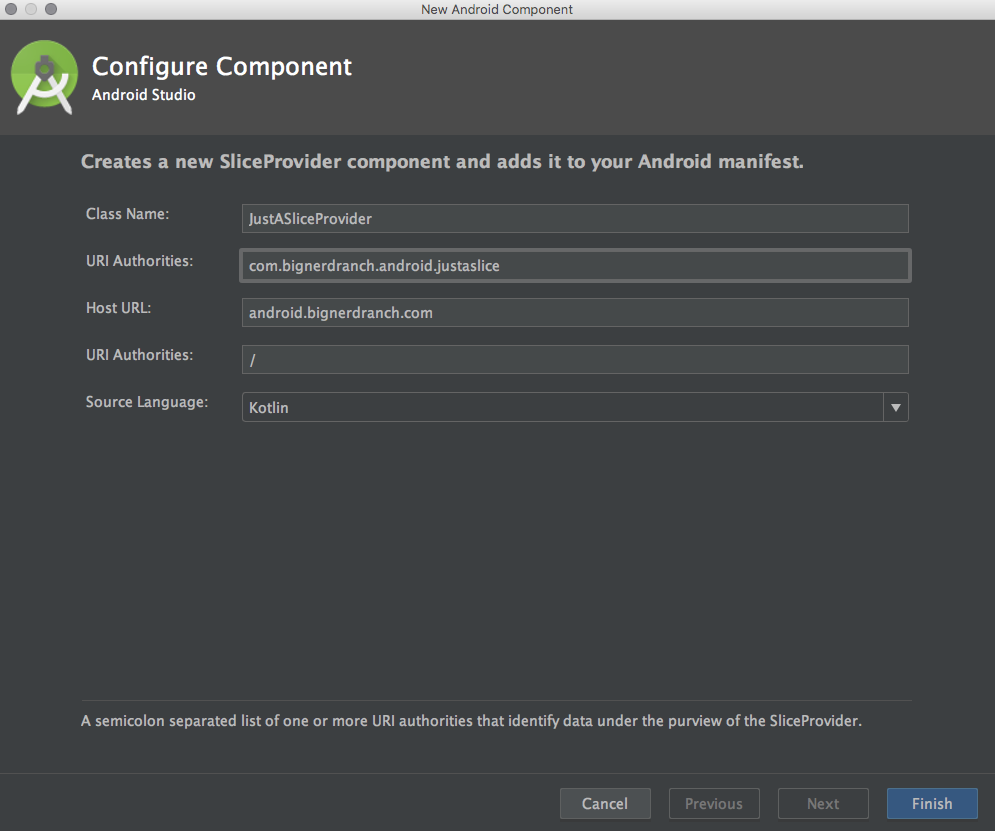Click the Source Language dropdown arrow
This screenshot has height=831, width=995.
pos(895,407)
